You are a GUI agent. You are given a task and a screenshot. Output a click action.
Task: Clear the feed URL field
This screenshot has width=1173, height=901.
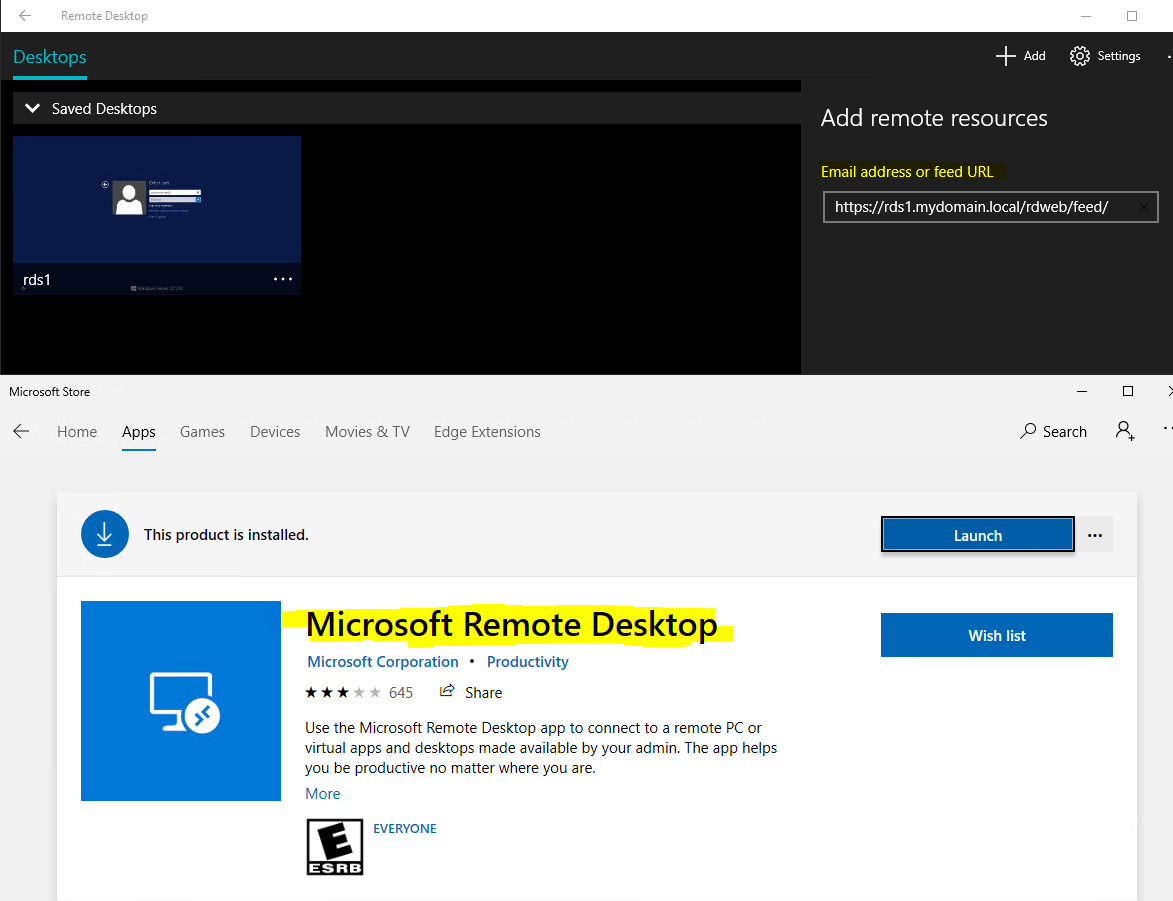point(1143,207)
